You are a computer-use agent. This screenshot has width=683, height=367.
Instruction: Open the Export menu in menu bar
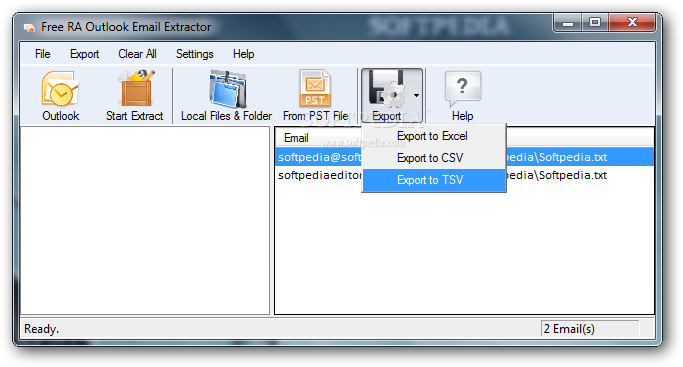pyautogui.click(x=85, y=54)
